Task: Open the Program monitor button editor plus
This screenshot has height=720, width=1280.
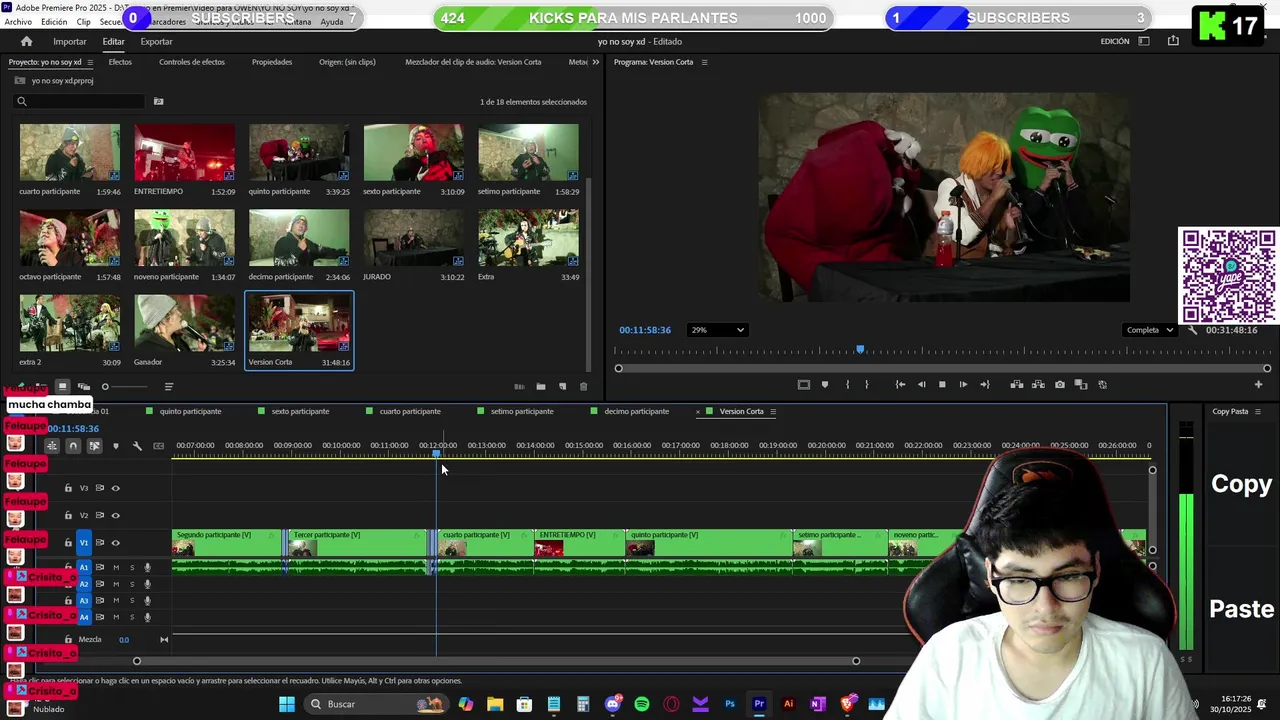Action: point(1258,385)
